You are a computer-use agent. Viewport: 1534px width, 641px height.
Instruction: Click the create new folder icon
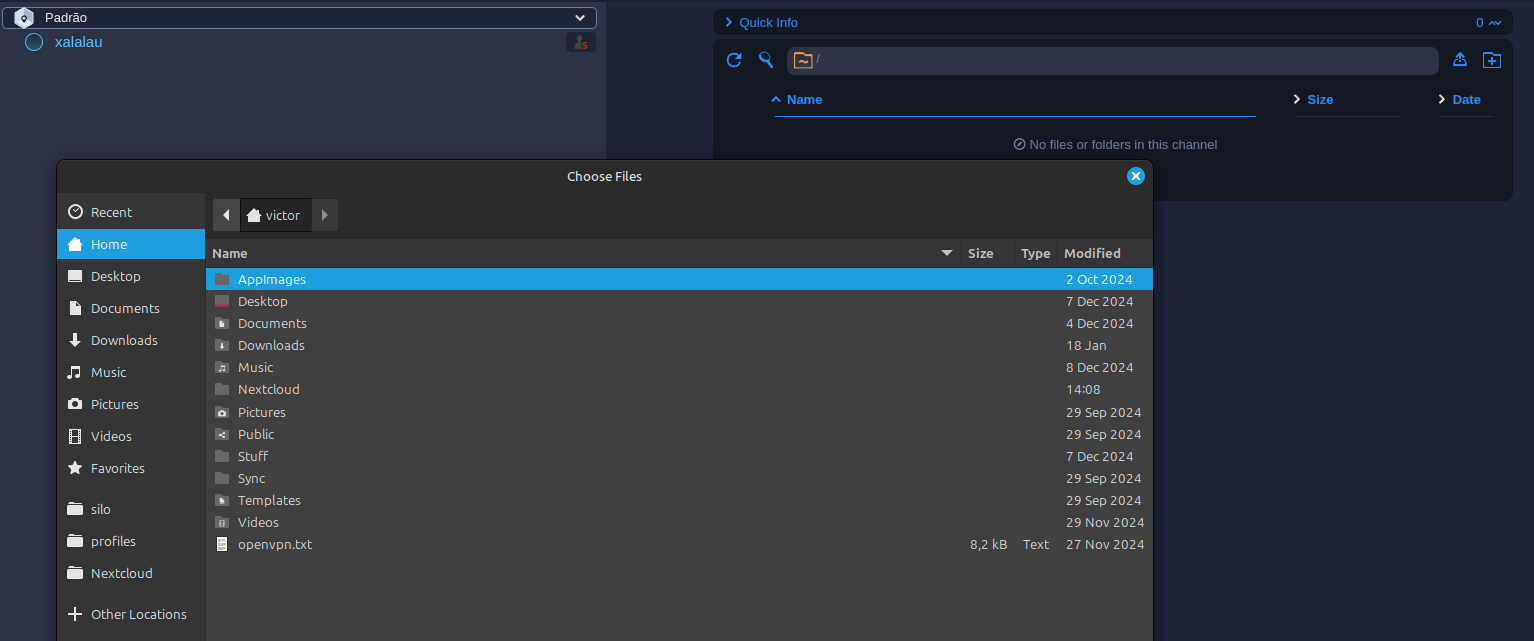coord(1491,60)
